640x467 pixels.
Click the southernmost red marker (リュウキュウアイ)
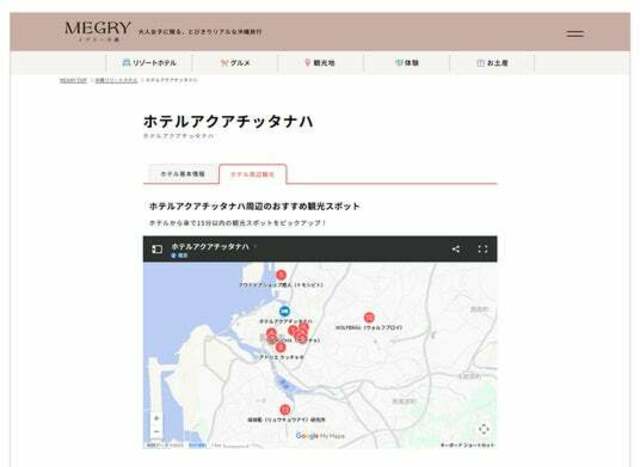pos(285,409)
